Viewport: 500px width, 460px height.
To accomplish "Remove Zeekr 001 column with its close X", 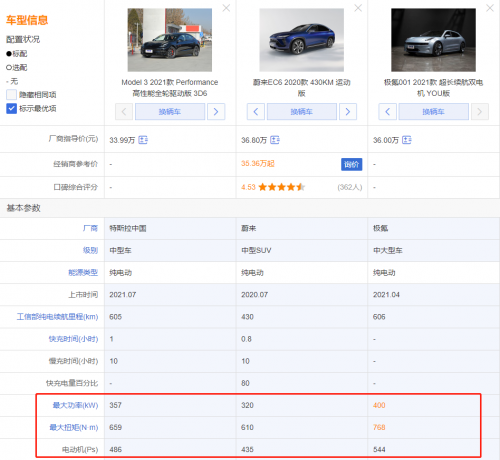I will coord(490,8).
